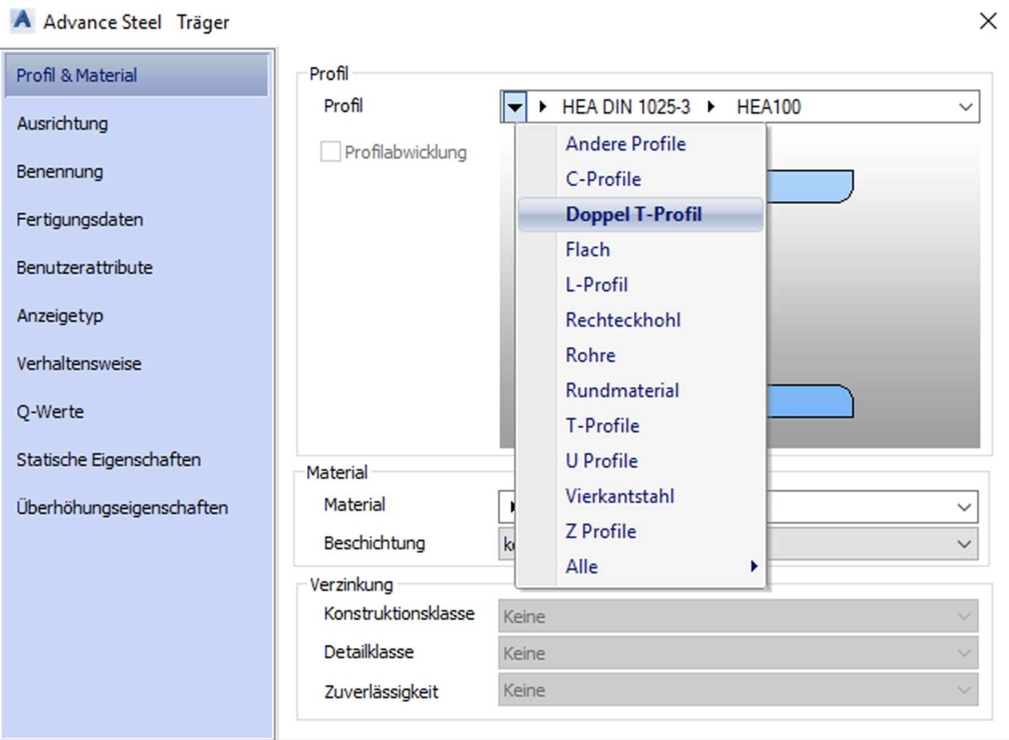This screenshot has height=740, width=1009.
Task: Expand the Beschichtung dropdown
Action: coord(963,544)
